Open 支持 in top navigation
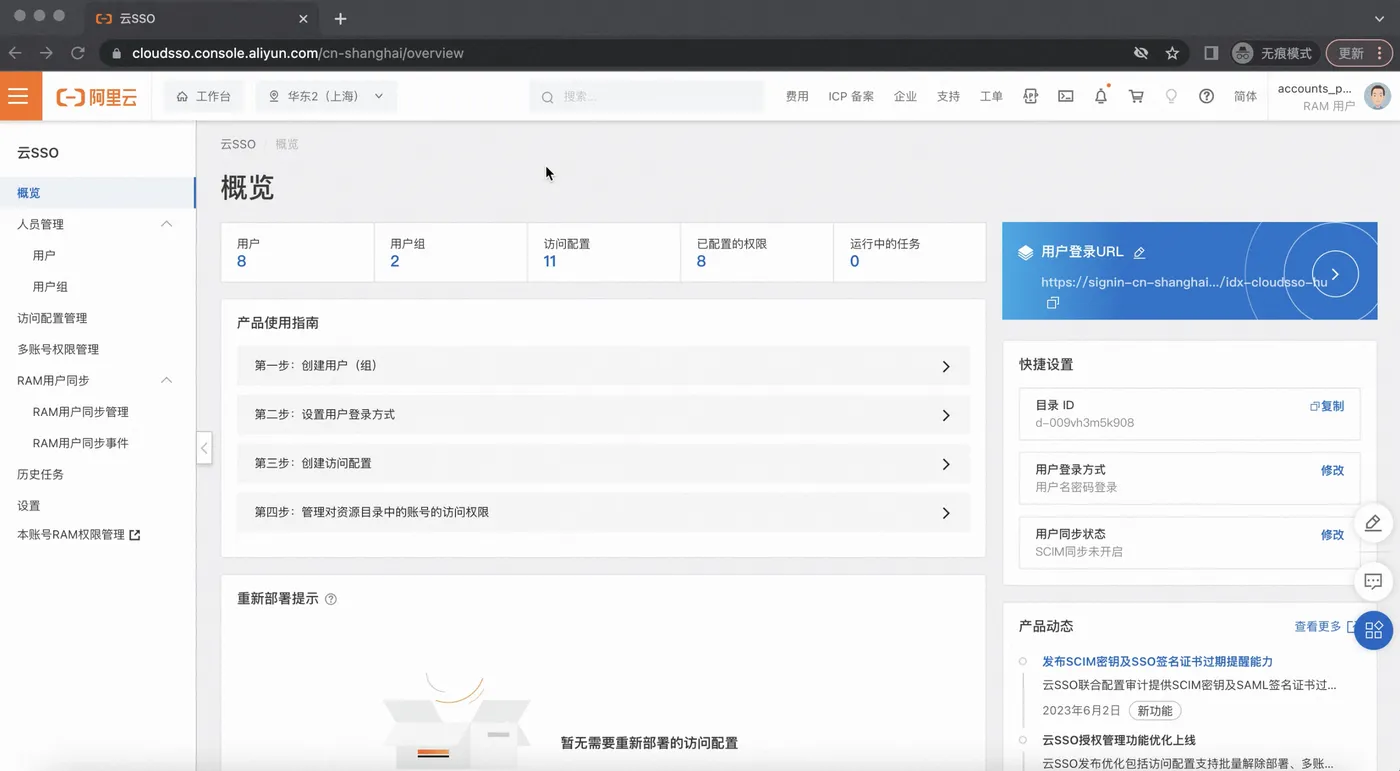The height and width of the screenshot is (771, 1400). click(948, 96)
